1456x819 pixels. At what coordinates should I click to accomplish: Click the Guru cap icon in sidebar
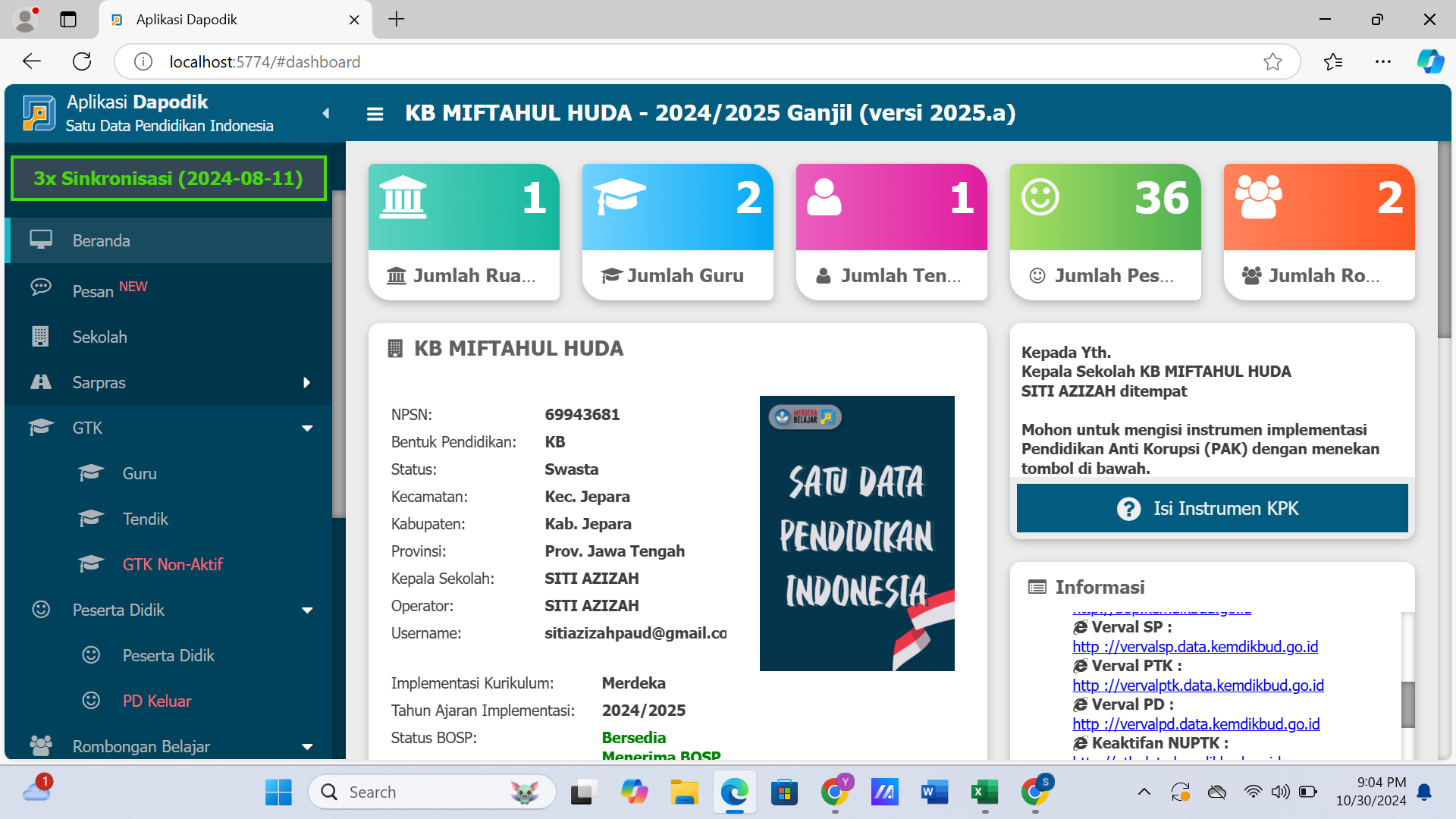(91, 472)
